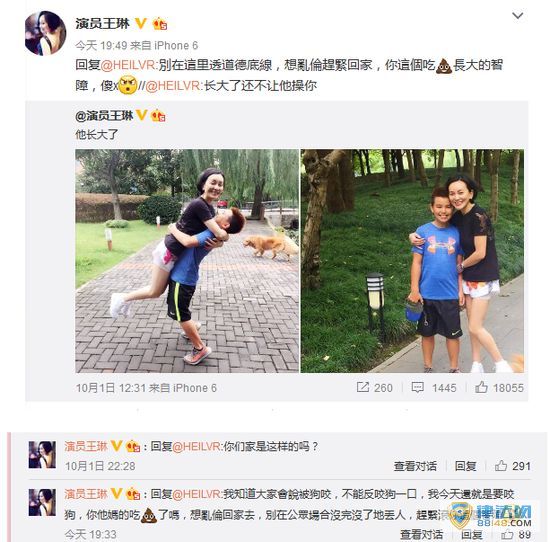Open the right photo under the trees
Image resolution: width=550 pixels, height=542 pixels.
412,261
